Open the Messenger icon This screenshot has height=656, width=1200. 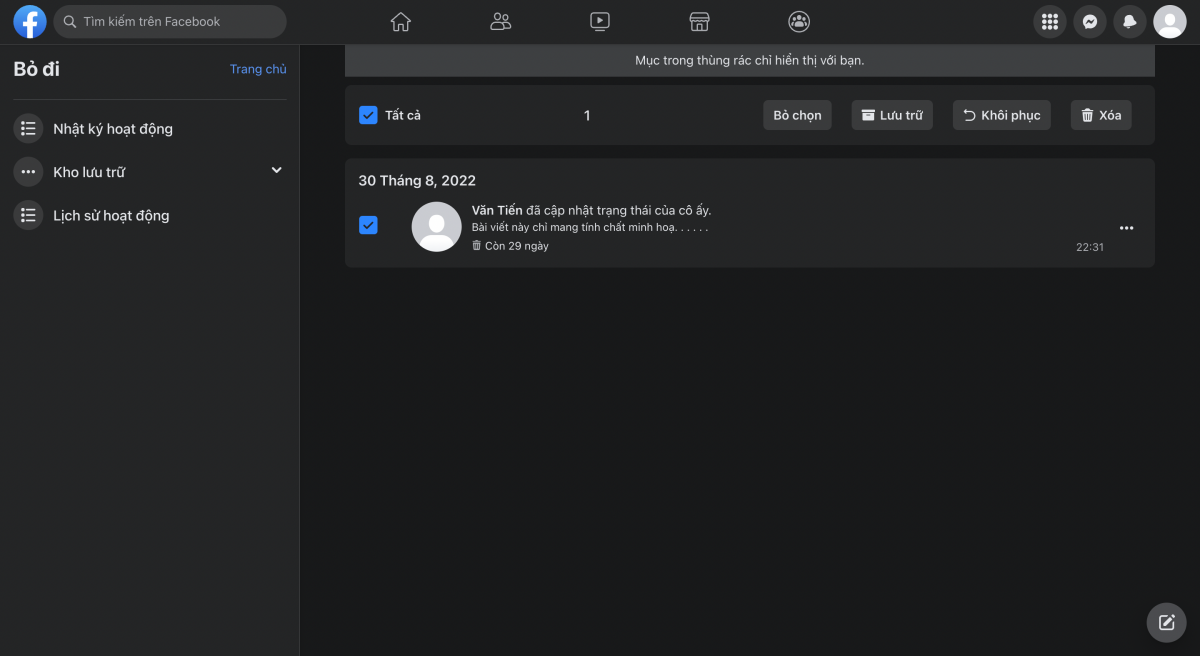click(1090, 21)
